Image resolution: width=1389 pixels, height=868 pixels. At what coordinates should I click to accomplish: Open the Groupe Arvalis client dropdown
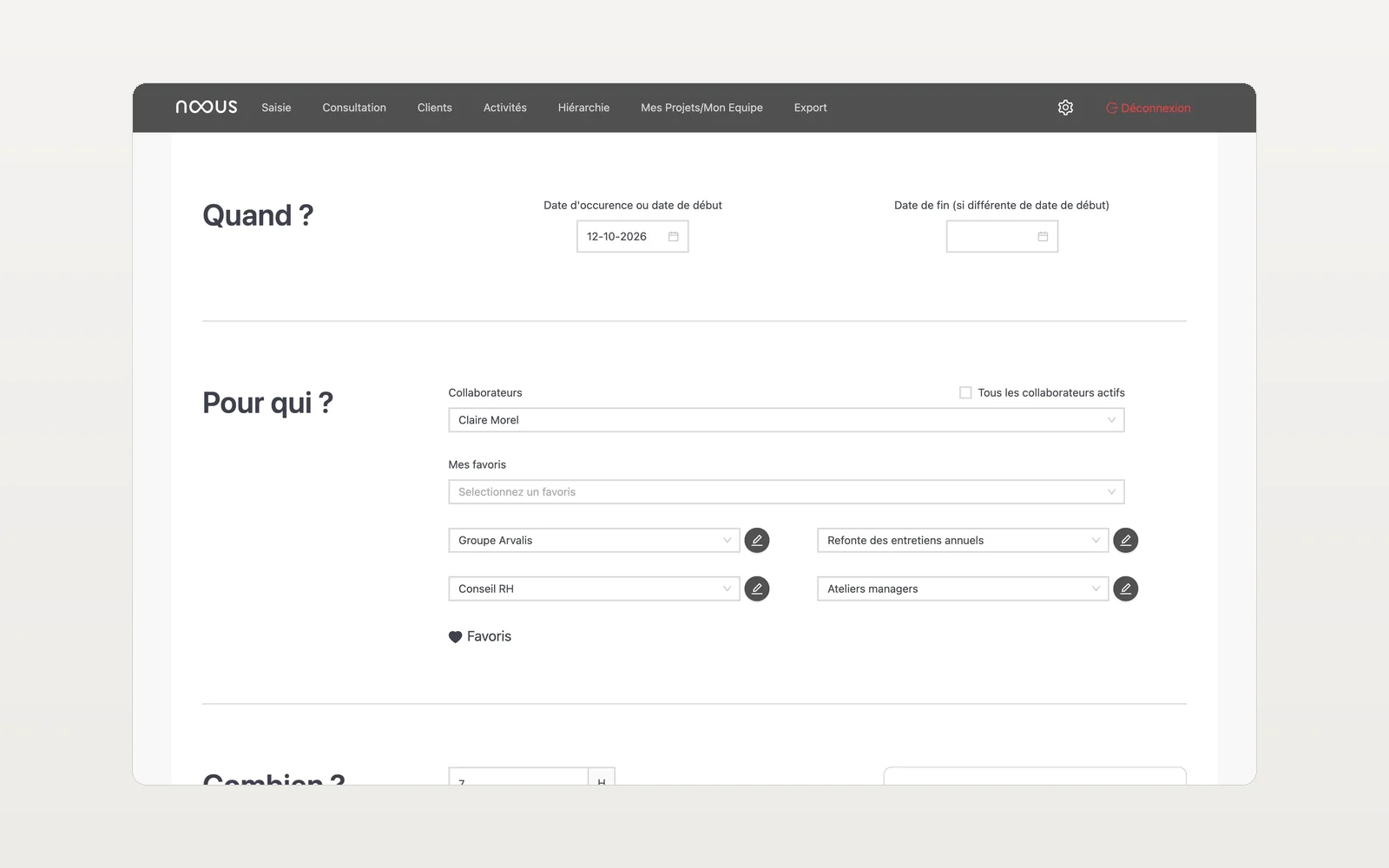pyautogui.click(x=594, y=540)
